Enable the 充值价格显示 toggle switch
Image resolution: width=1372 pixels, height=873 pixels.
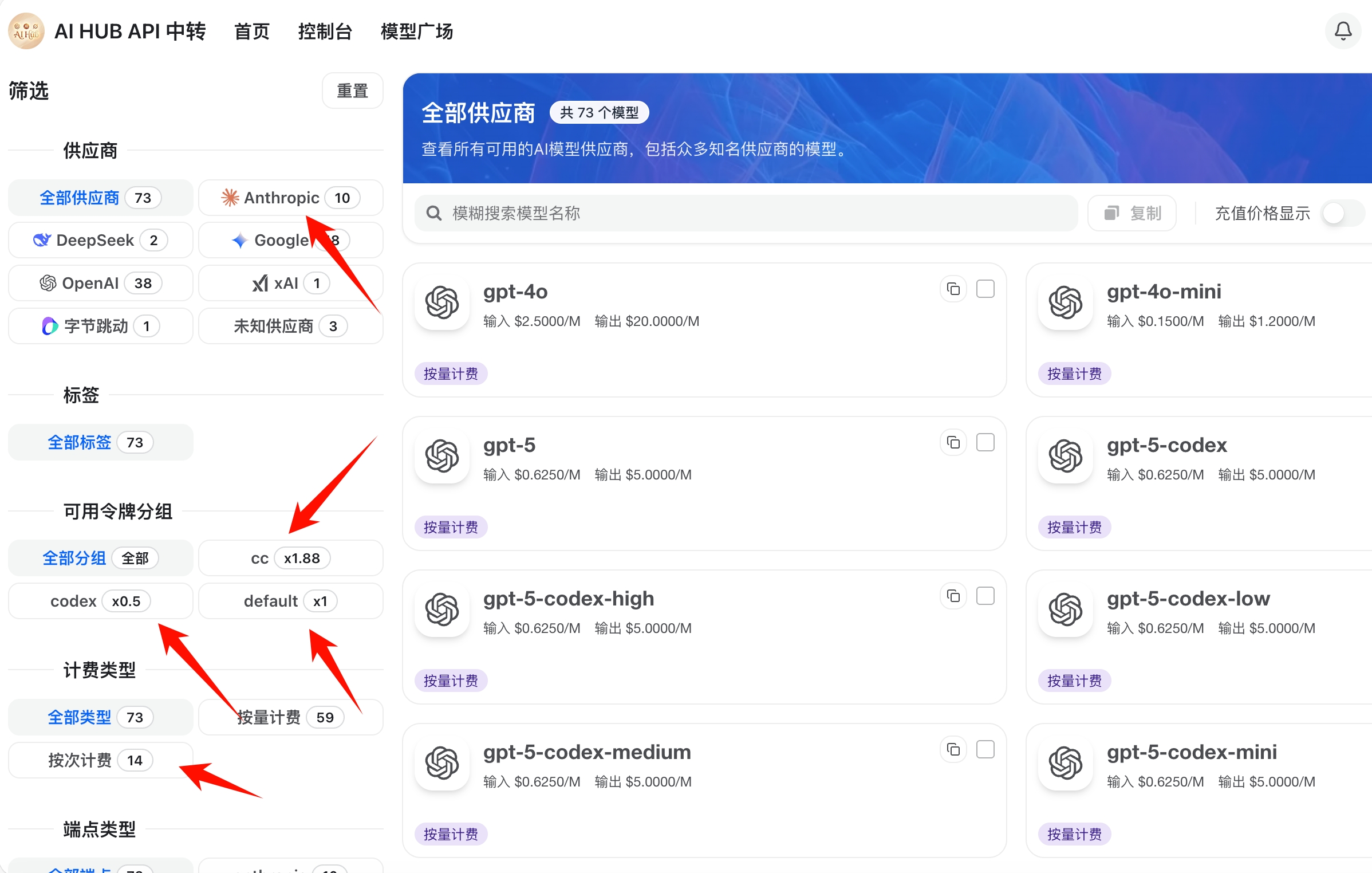tap(1342, 214)
